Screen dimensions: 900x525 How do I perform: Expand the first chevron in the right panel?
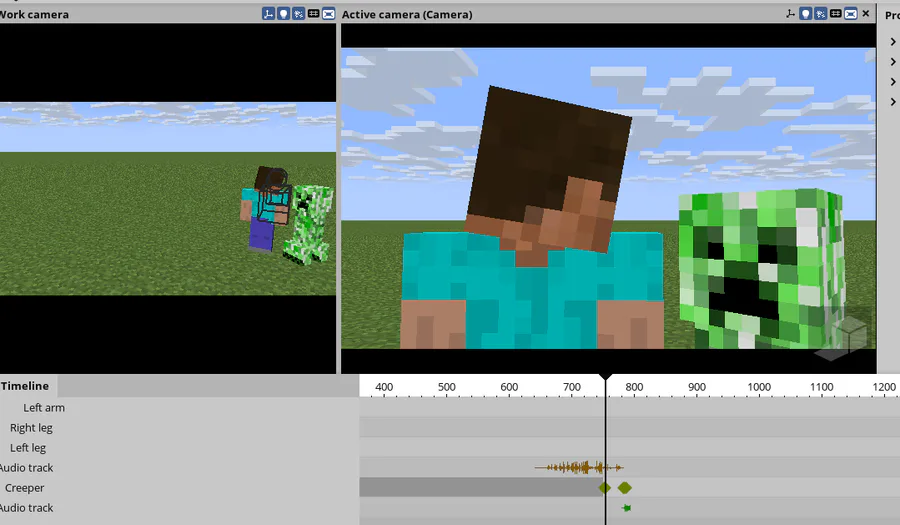pyautogui.click(x=893, y=42)
